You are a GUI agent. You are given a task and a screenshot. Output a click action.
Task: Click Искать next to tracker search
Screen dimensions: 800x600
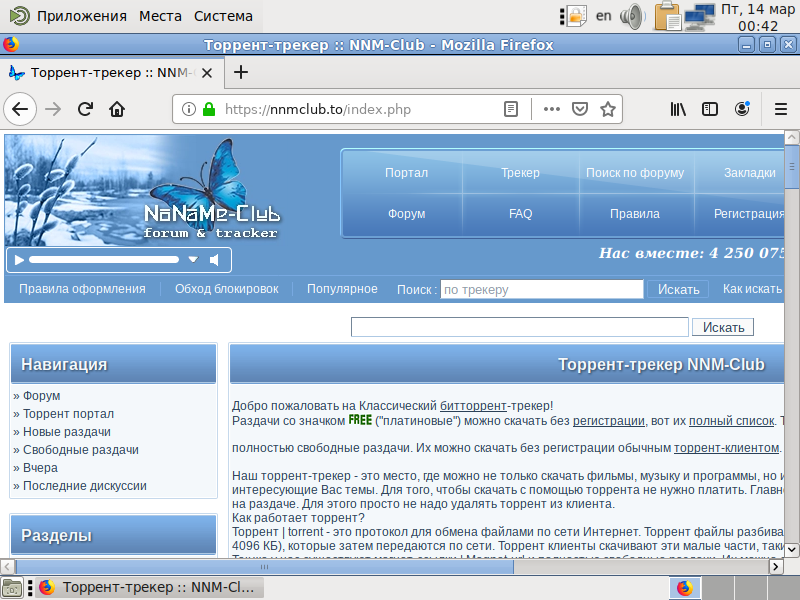(678, 289)
